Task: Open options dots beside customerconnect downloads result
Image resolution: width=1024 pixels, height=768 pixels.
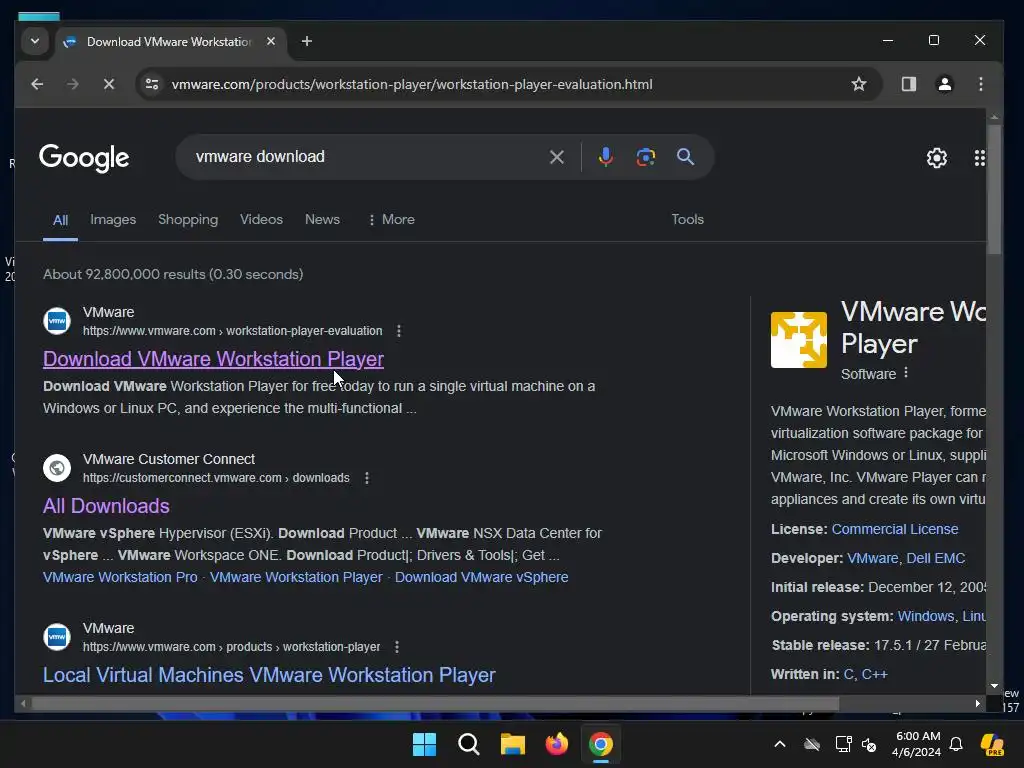Action: [x=367, y=478]
